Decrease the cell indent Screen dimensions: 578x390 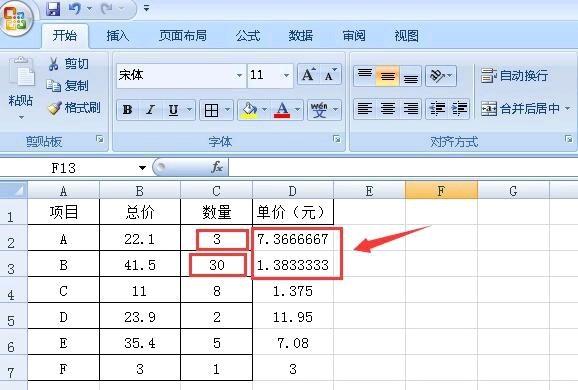tap(437, 109)
